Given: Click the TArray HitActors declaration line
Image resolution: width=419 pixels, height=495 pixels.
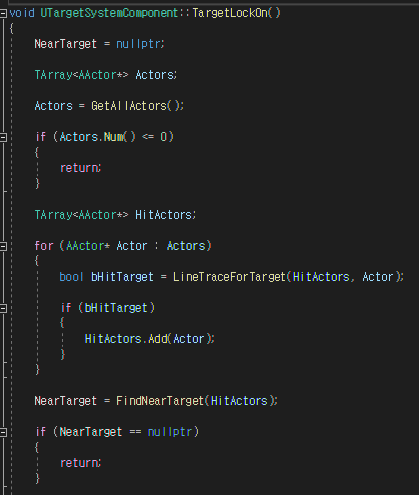Looking at the screenshot, I should 115,215.
